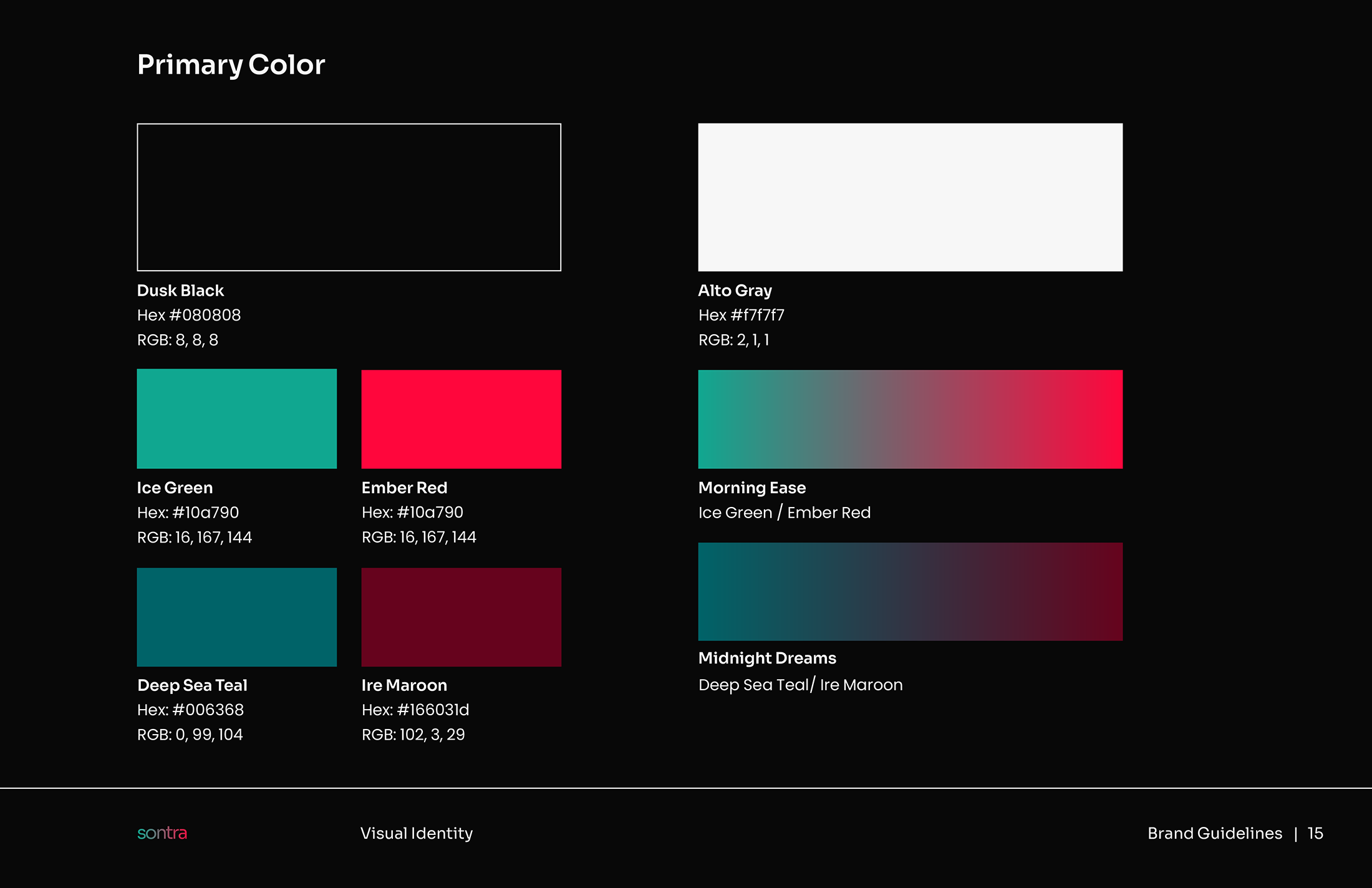This screenshot has width=1372, height=888.
Task: Select text RGB: 8, 8, 8
Action: [178, 340]
